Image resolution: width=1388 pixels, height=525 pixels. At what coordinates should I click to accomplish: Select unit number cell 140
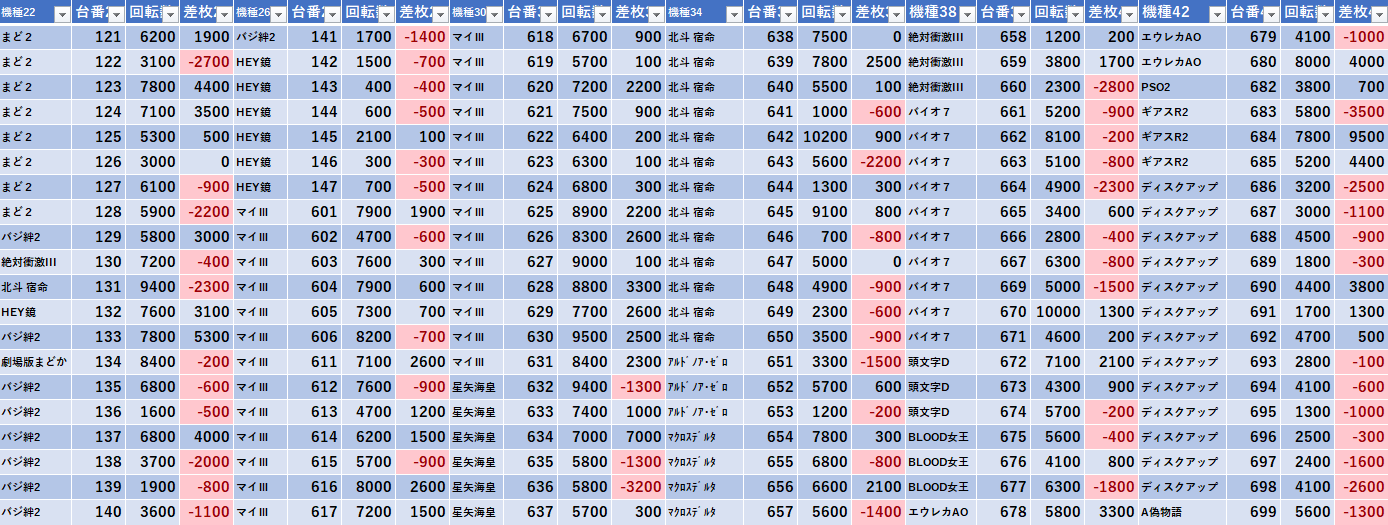pos(98,512)
